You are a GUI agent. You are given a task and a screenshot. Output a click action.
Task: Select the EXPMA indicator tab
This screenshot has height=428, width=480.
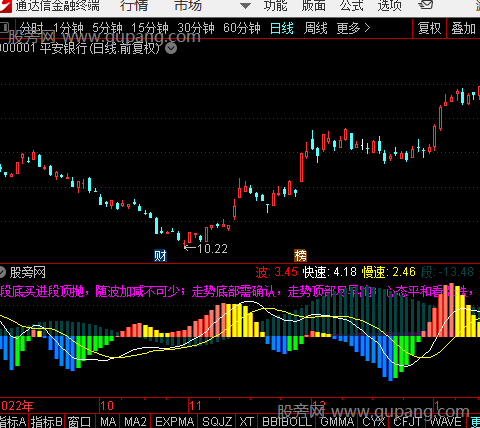point(175,422)
